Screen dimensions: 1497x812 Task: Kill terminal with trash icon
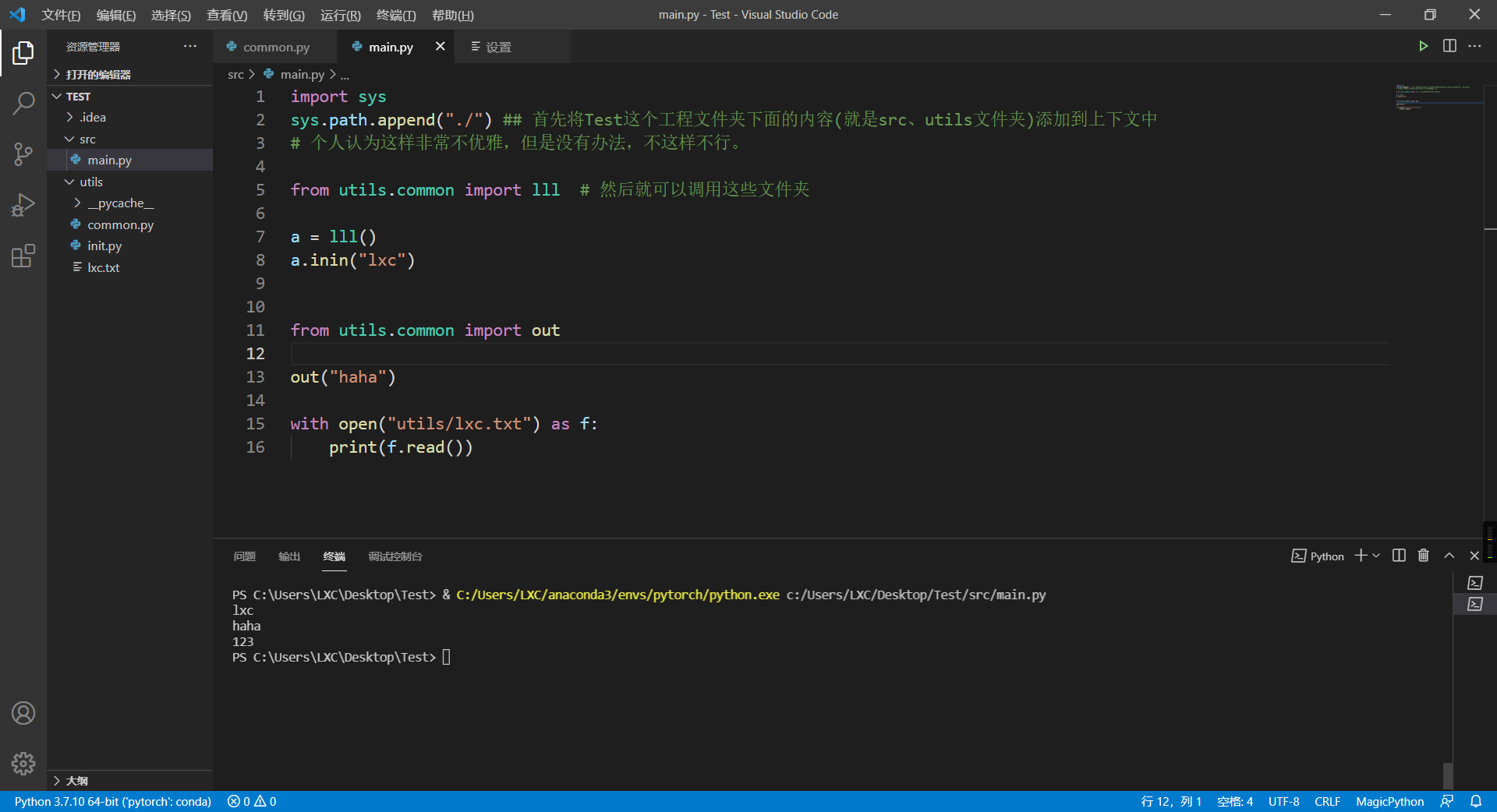coord(1424,556)
